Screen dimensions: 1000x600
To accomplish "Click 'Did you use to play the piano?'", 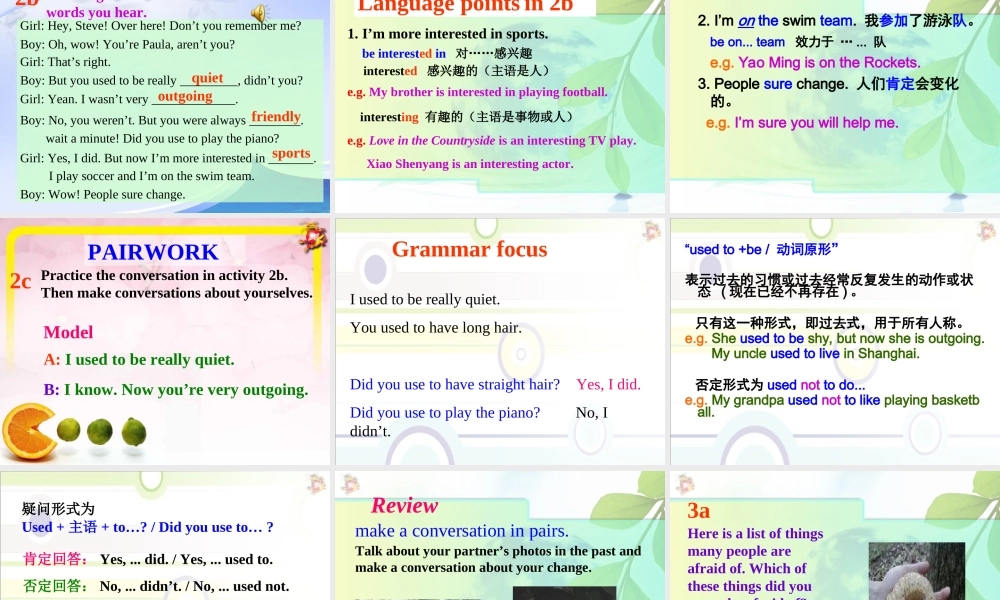I will tap(445, 413).
